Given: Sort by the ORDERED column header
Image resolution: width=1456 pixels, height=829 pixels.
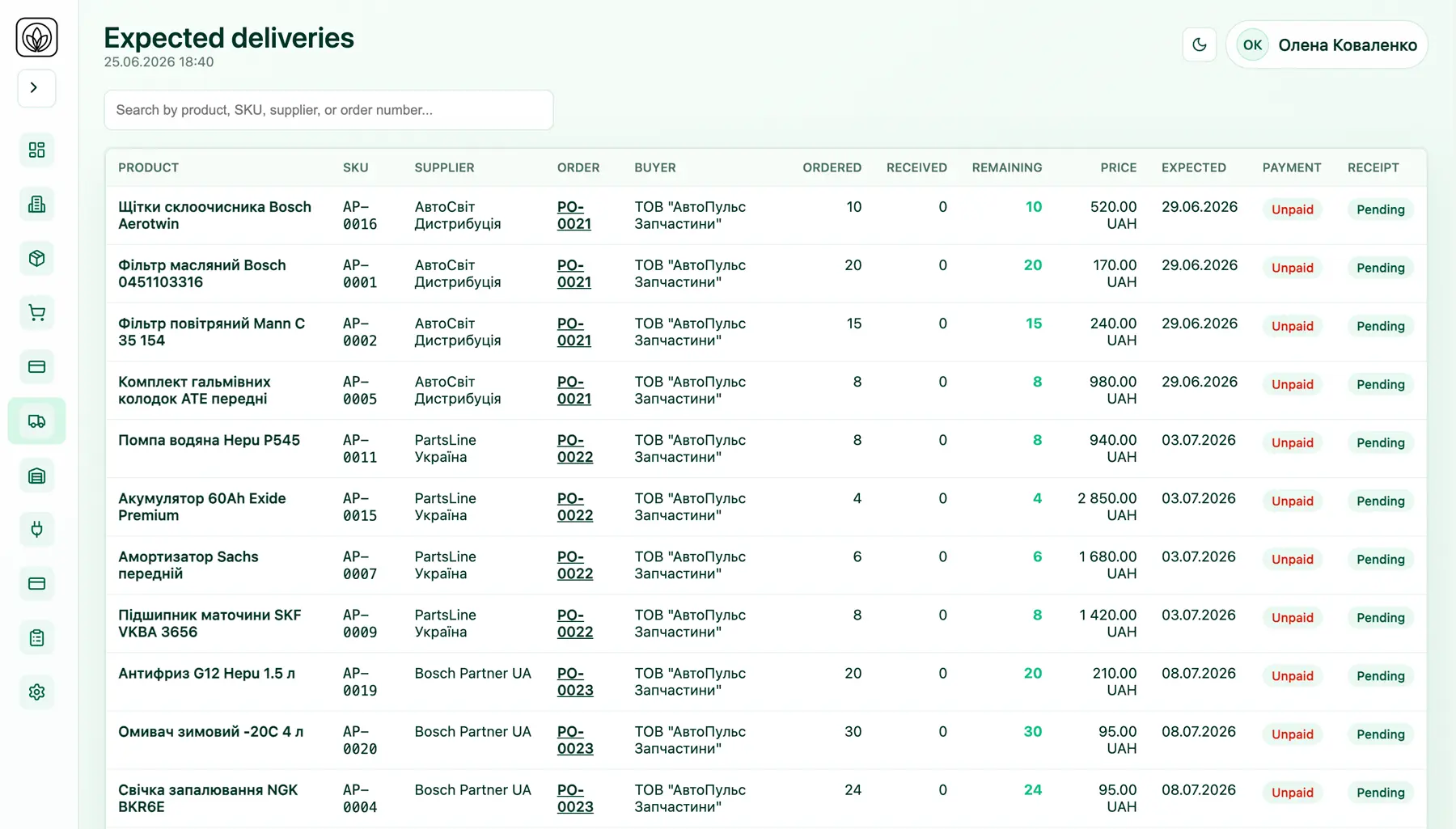Looking at the screenshot, I should 832,167.
